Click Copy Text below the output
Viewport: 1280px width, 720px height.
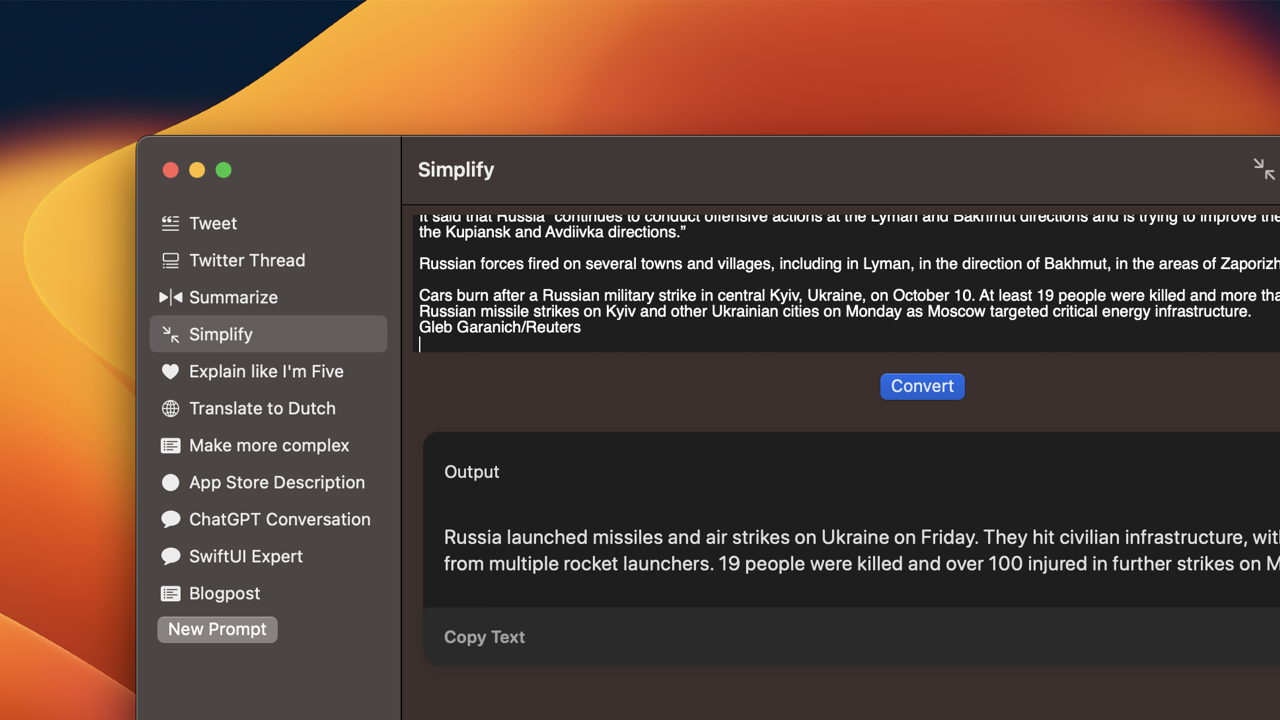(x=484, y=637)
